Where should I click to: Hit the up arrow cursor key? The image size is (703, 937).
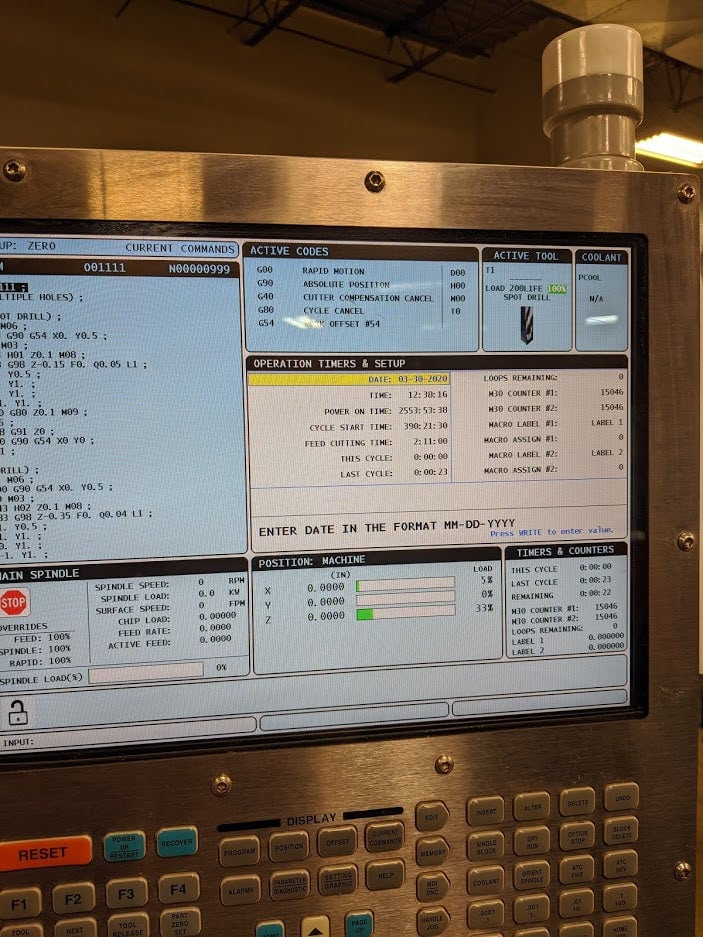coord(315,927)
